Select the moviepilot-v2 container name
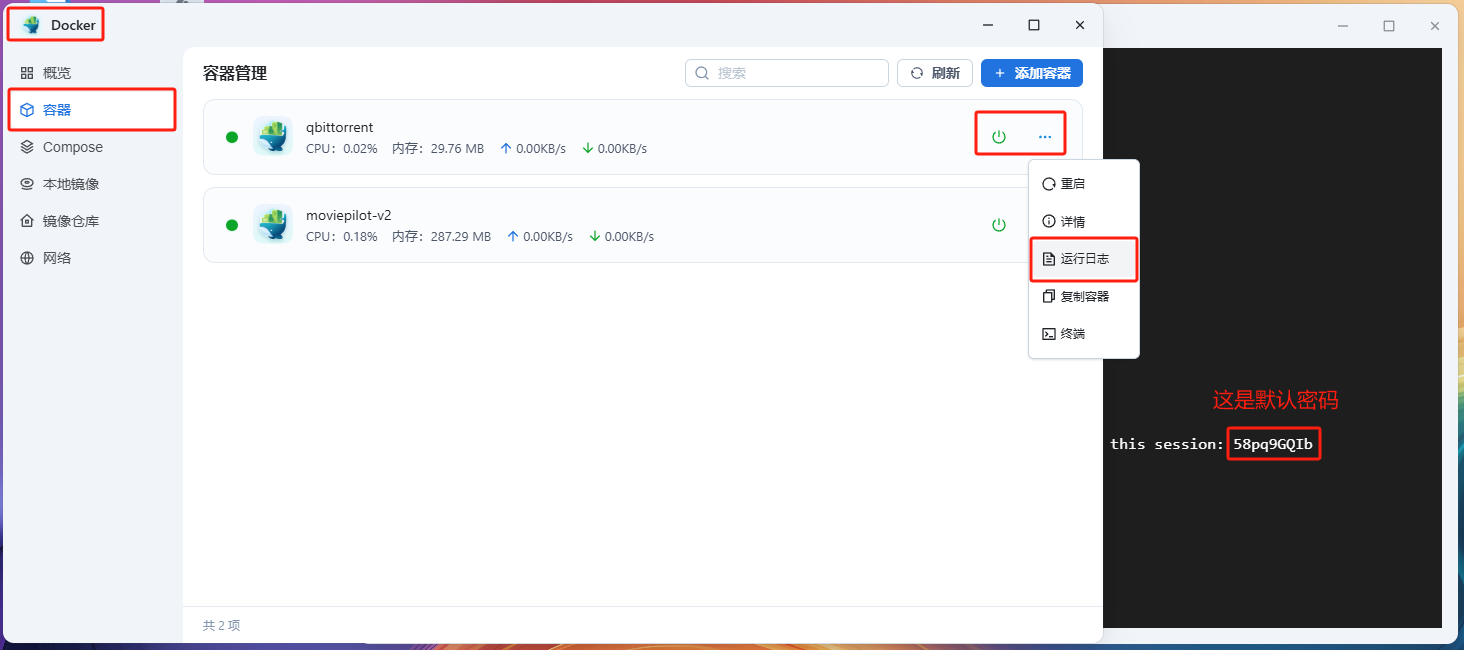Viewport: 1464px width, 650px height. click(349, 215)
